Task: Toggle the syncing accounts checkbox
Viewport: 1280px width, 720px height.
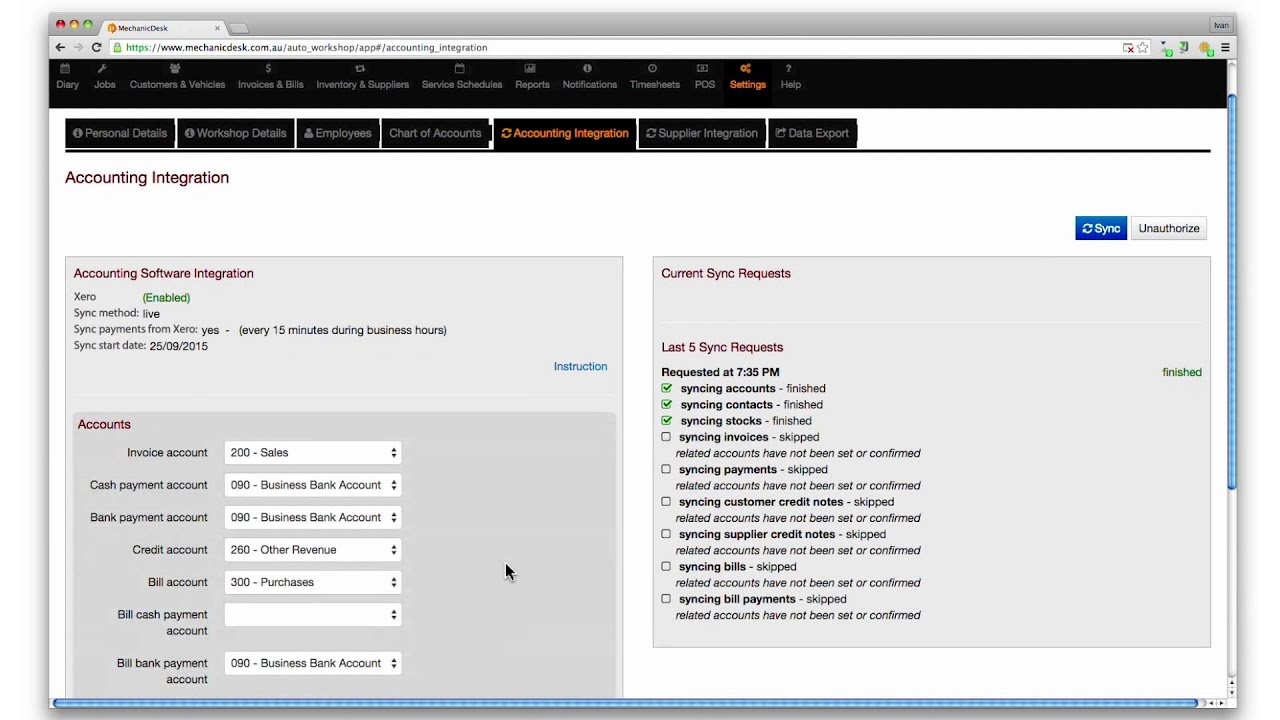Action: click(667, 388)
